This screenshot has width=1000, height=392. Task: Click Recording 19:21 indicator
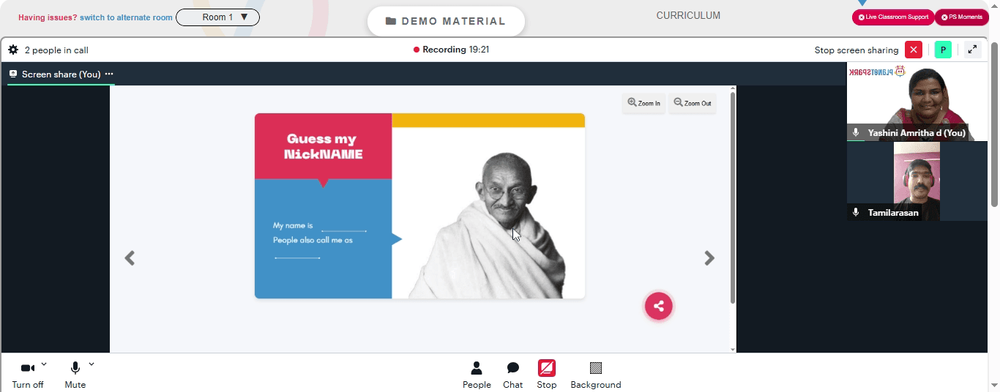(x=452, y=50)
